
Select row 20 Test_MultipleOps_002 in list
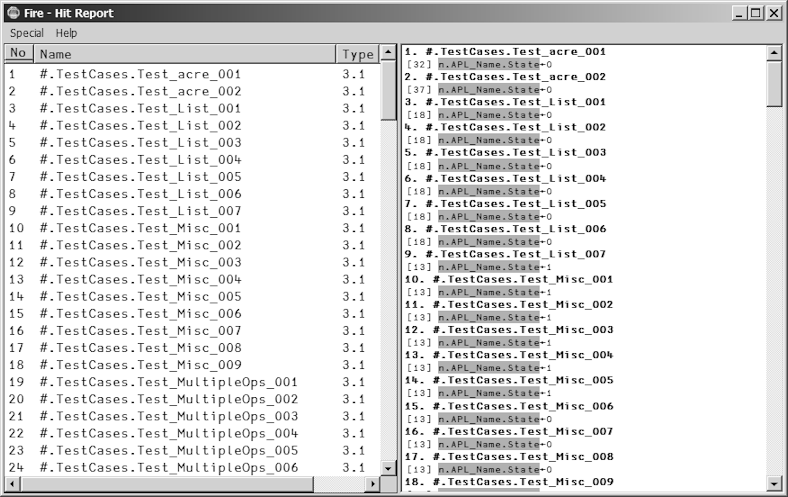(x=192, y=399)
